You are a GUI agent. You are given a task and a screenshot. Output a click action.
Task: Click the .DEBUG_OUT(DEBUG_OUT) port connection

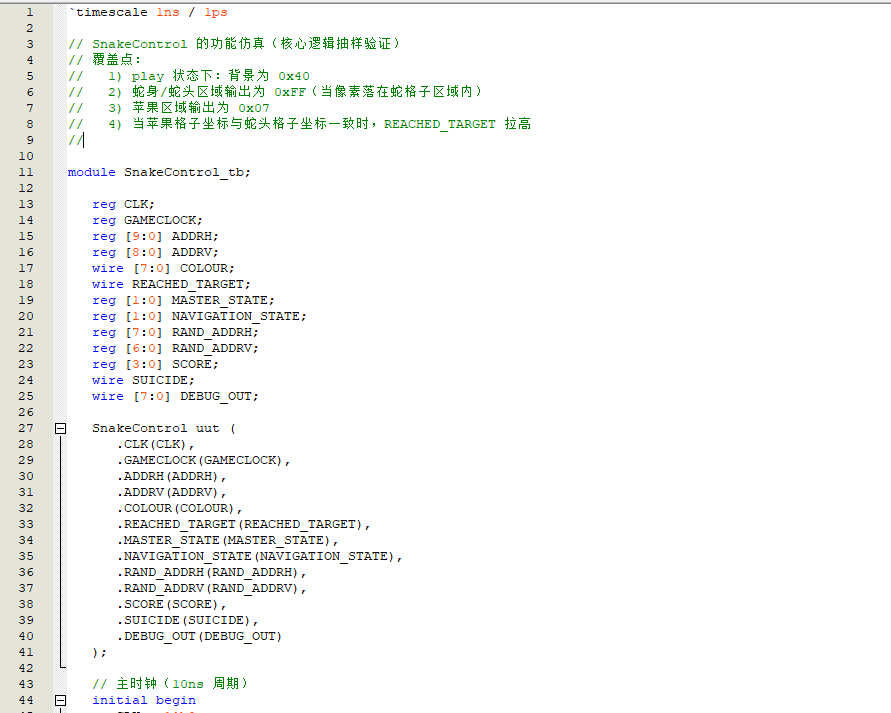coord(199,636)
